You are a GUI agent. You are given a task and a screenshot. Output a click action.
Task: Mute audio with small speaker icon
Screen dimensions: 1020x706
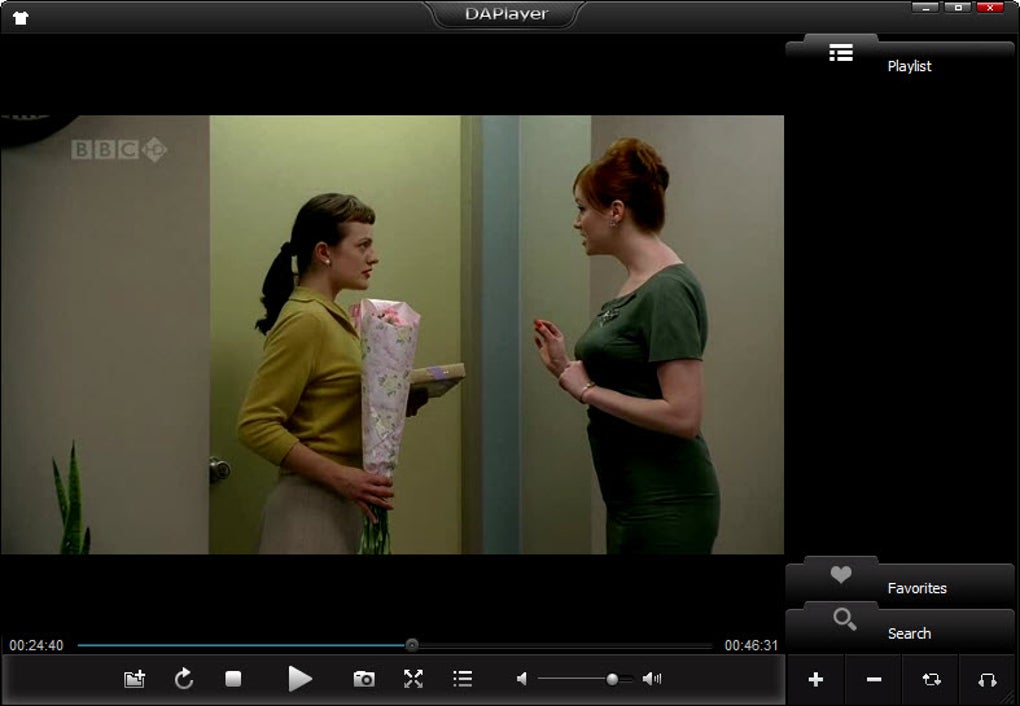tap(522, 679)
